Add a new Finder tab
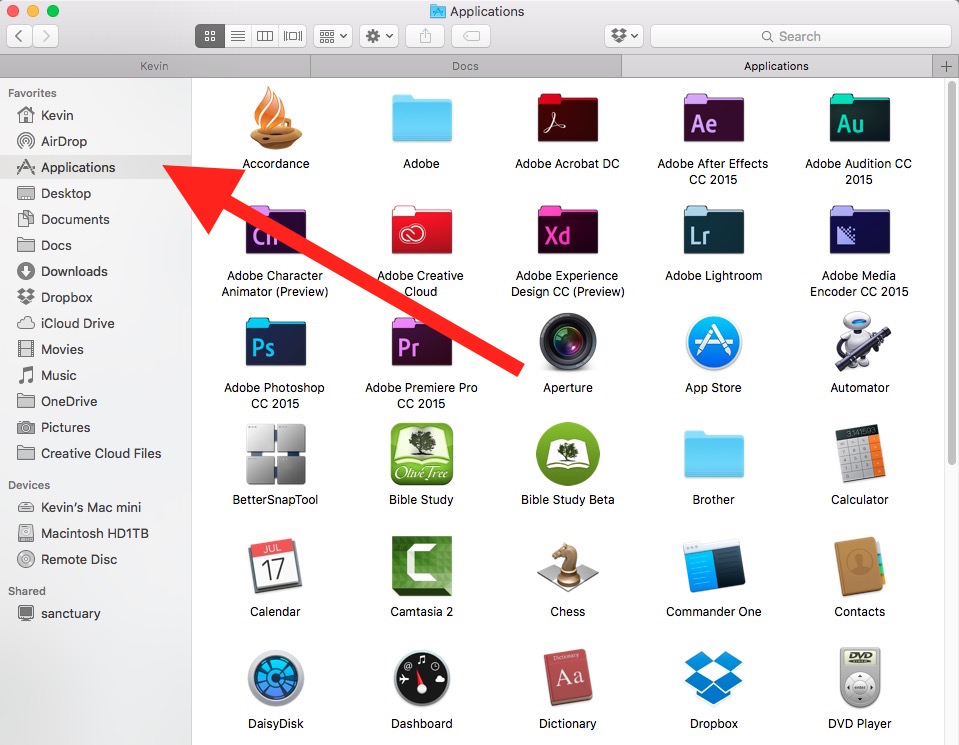The width and height of the screenshot is (959, 745). (x=946, y=66)
